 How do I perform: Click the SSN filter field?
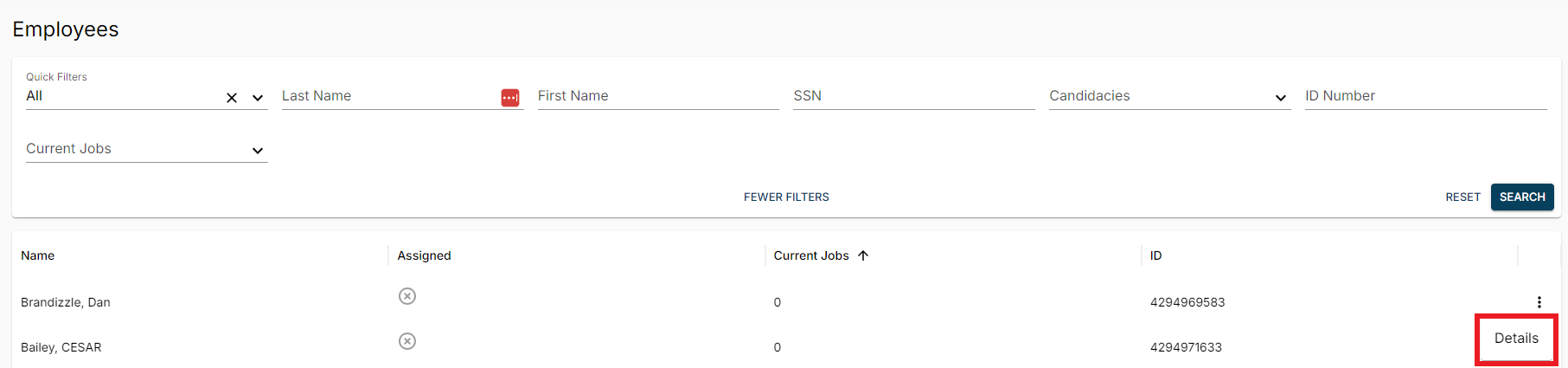913,96
